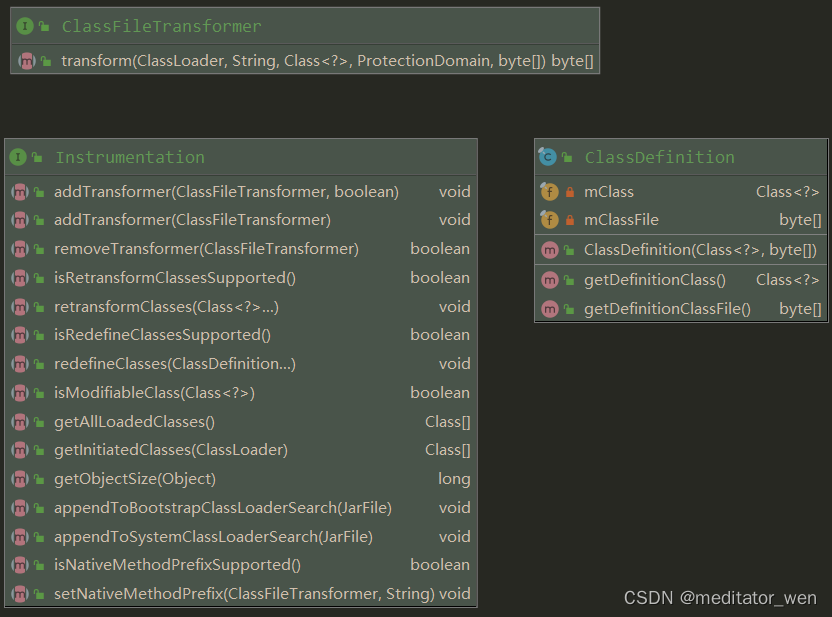Click the method icon of getObjectSize(Object)

click(x=20, y=479)
